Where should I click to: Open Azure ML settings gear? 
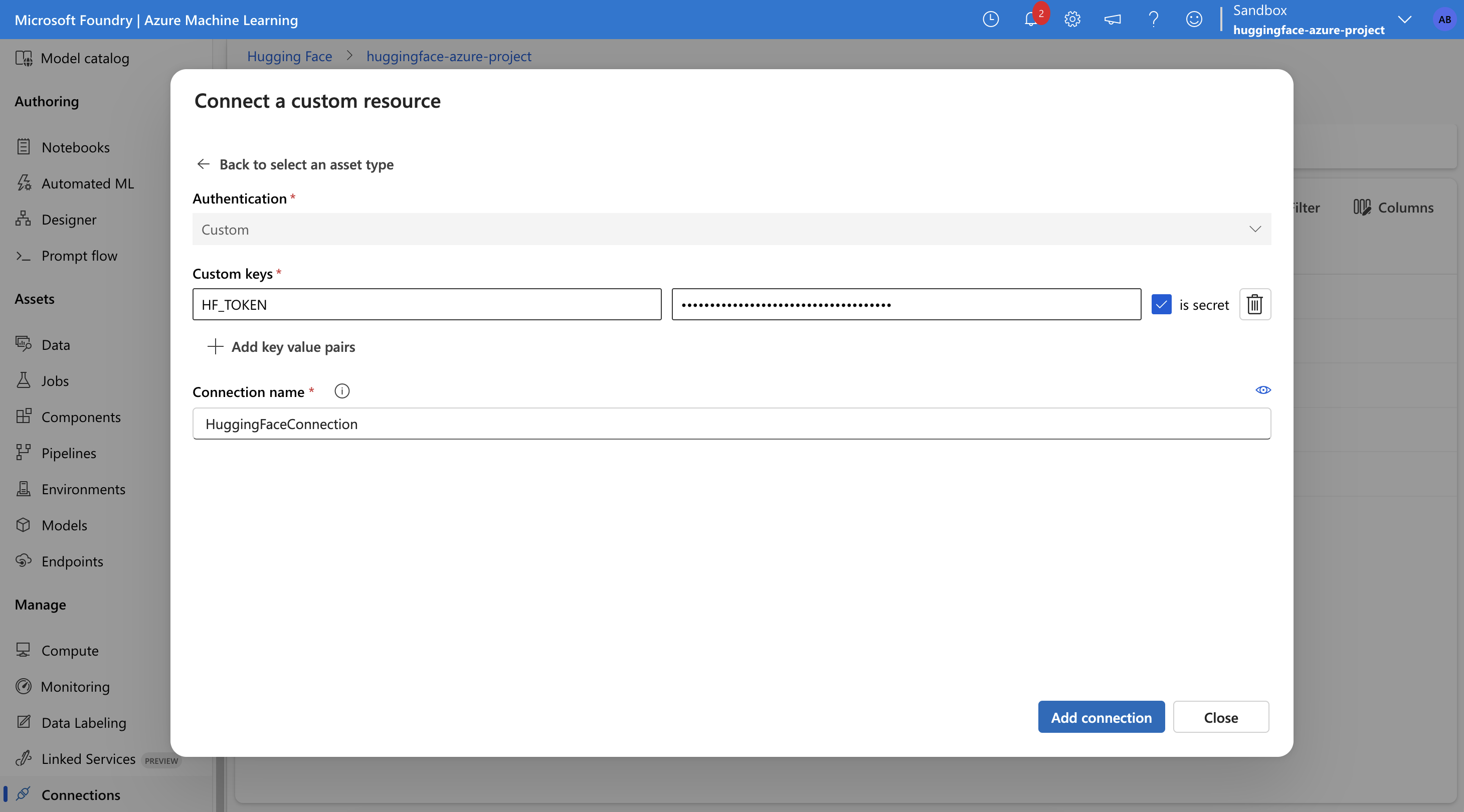click(x=1072, y=20)
